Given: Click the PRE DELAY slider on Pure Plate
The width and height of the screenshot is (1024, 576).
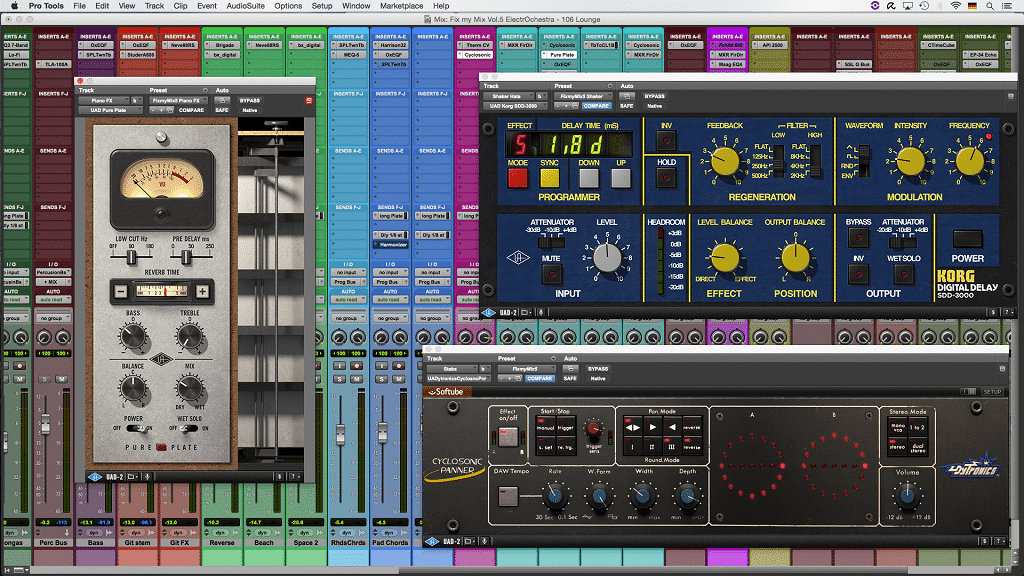Looking at the screenshot, I should [x=187, y=257].
